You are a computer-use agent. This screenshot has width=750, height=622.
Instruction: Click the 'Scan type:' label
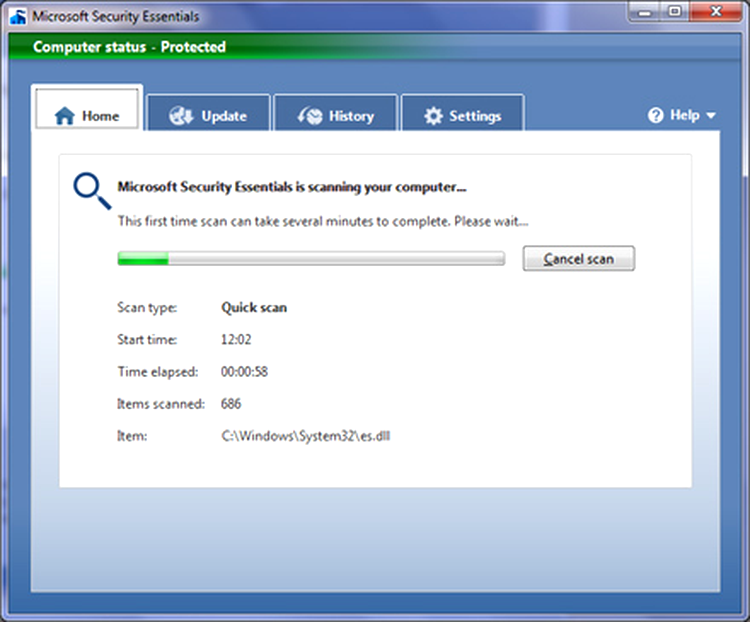point(147,308)
